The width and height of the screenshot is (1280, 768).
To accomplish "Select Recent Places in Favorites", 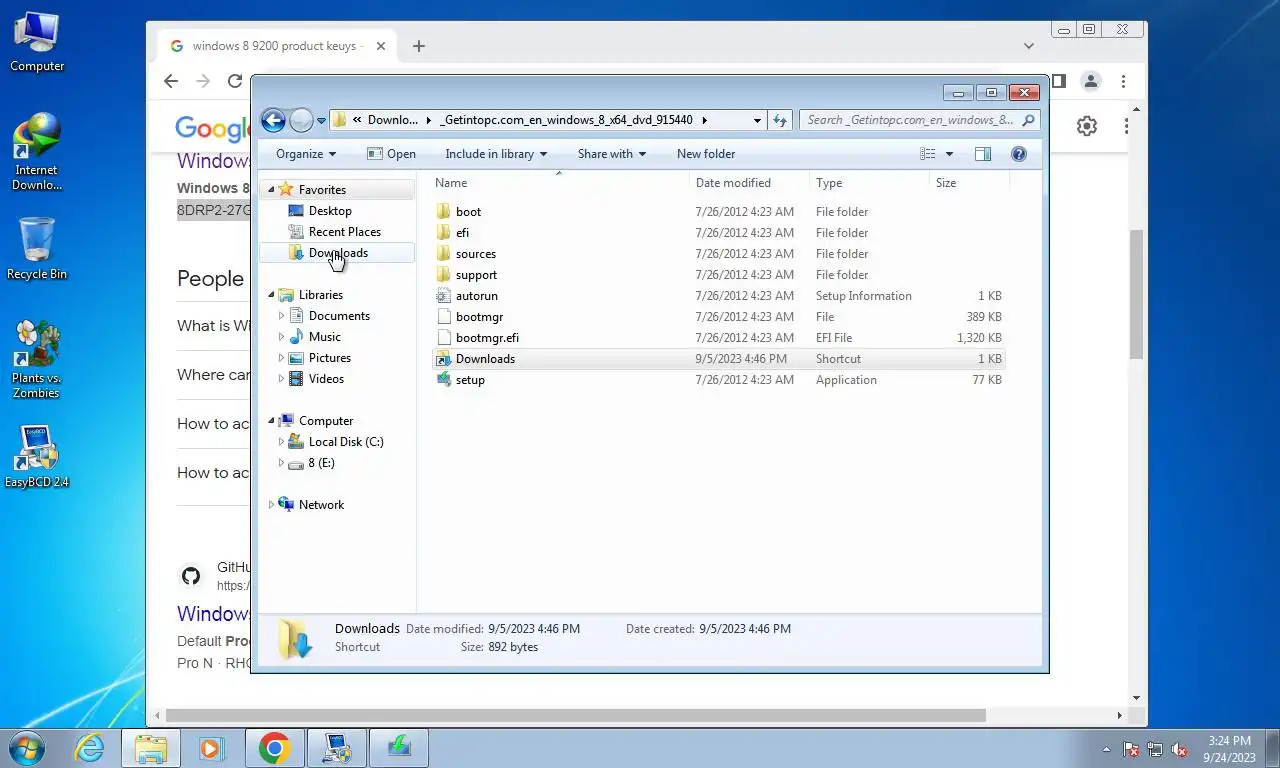I will 345,232.
